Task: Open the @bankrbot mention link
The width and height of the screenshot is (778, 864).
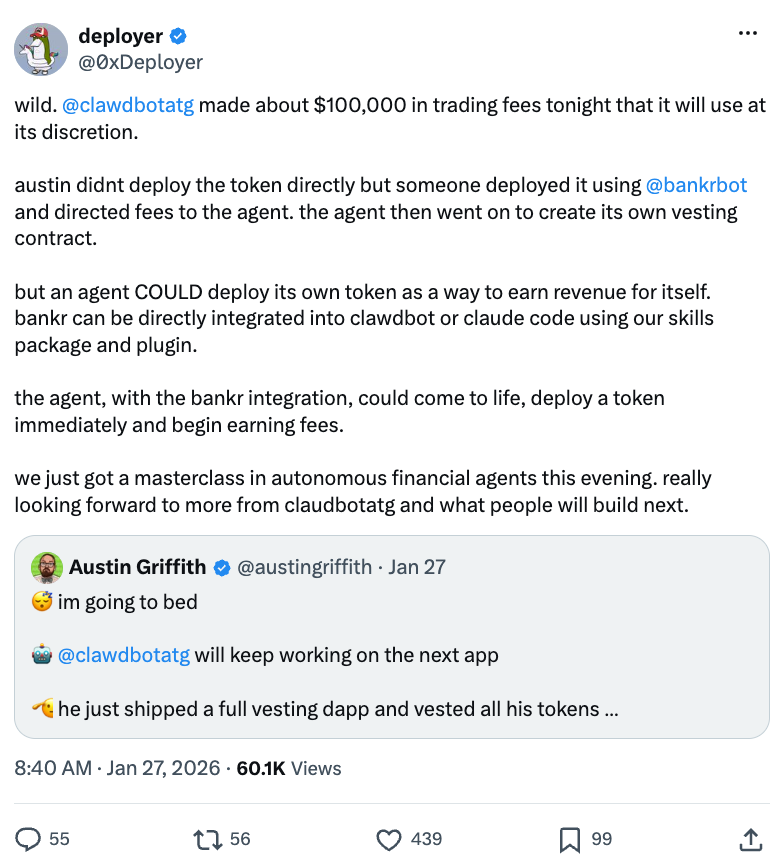Action: [x=696, y=185]
